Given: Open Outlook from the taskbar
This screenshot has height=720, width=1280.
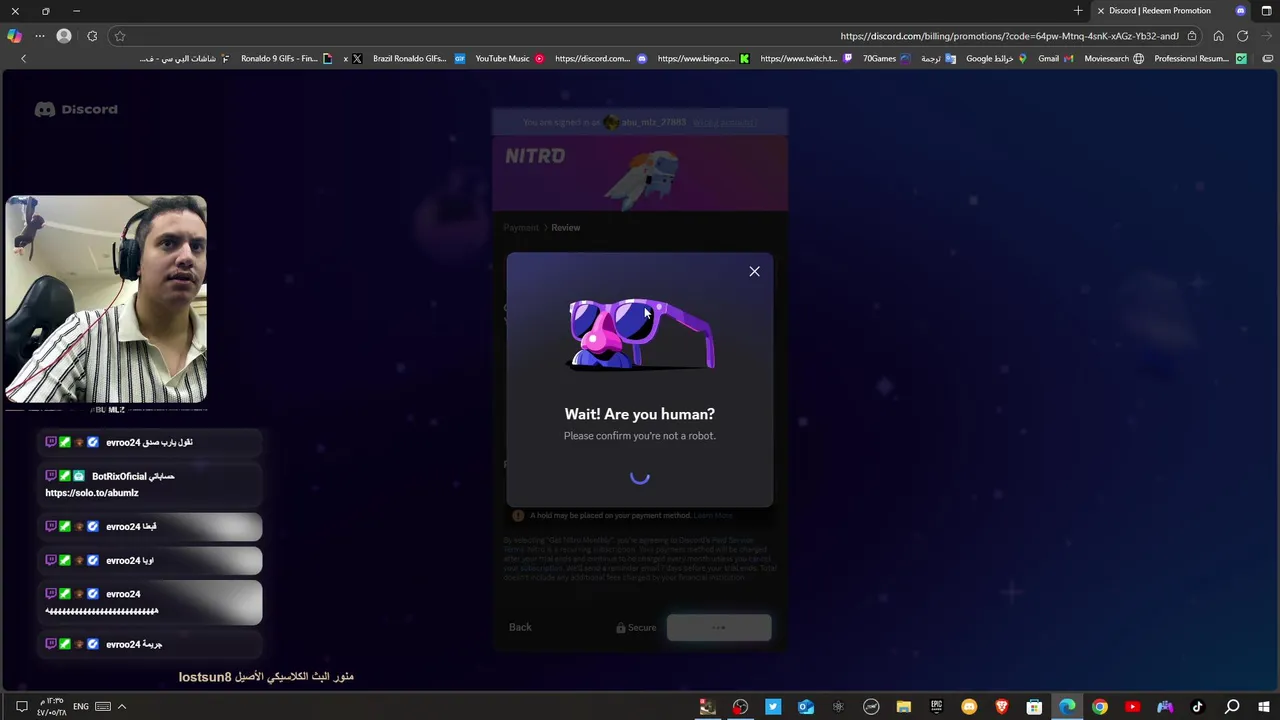Looking at the screenshot, I should click(806, 707).
